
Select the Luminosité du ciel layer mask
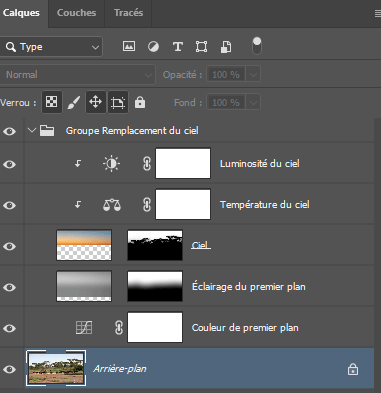[x=183, y=163]
